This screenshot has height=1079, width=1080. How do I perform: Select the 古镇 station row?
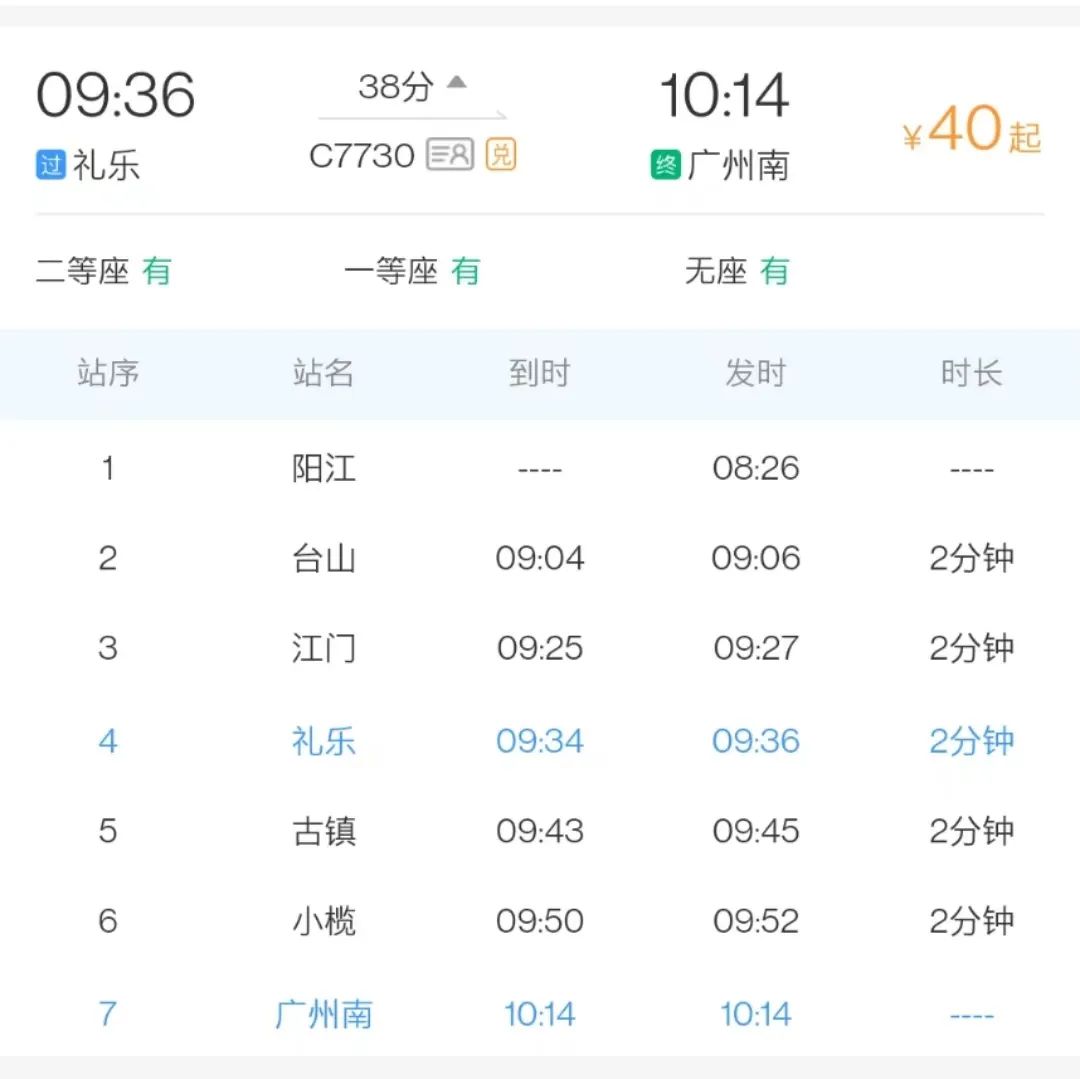tap(540, 830)
